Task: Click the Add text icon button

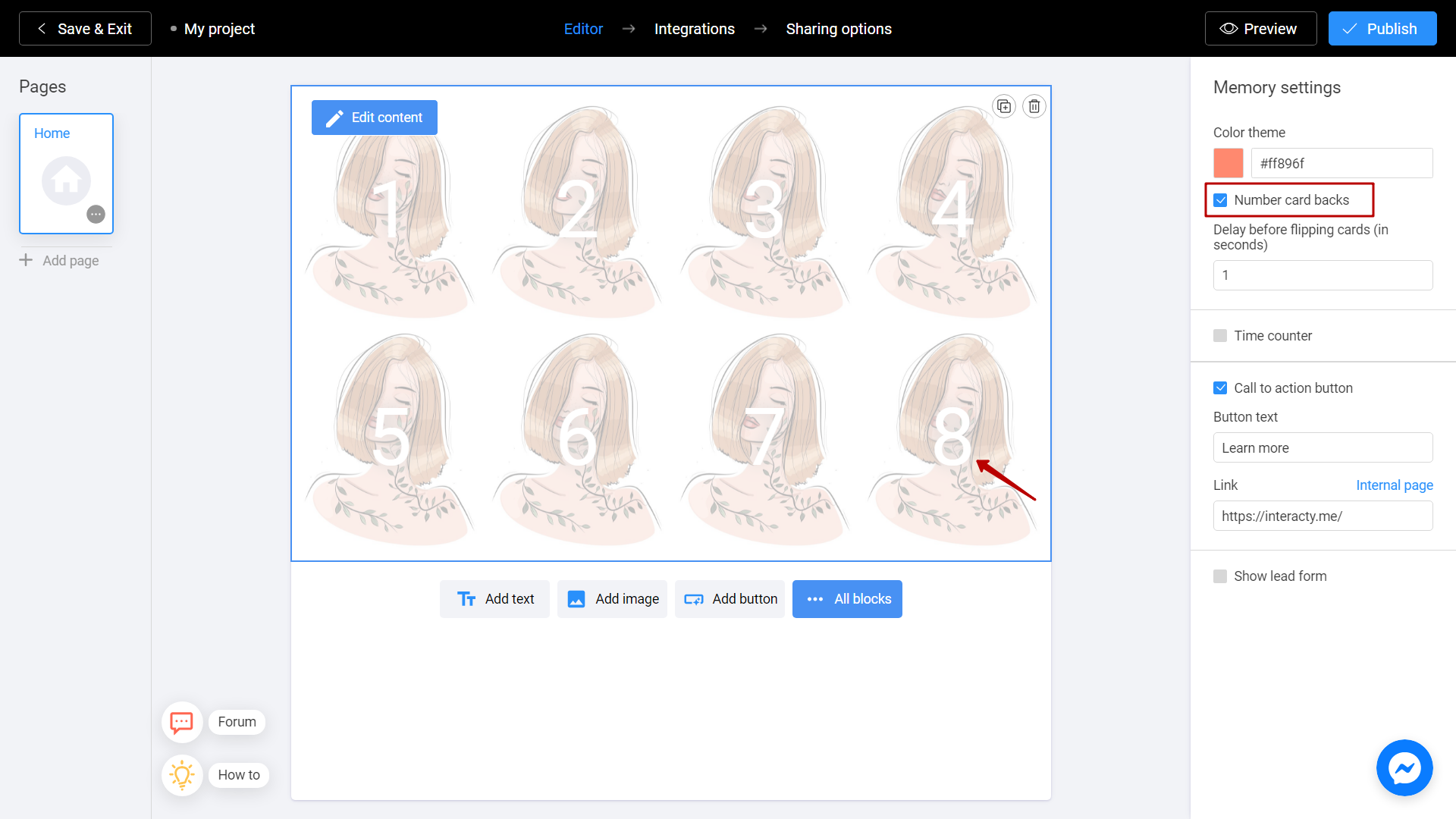Action: (465, 599)
